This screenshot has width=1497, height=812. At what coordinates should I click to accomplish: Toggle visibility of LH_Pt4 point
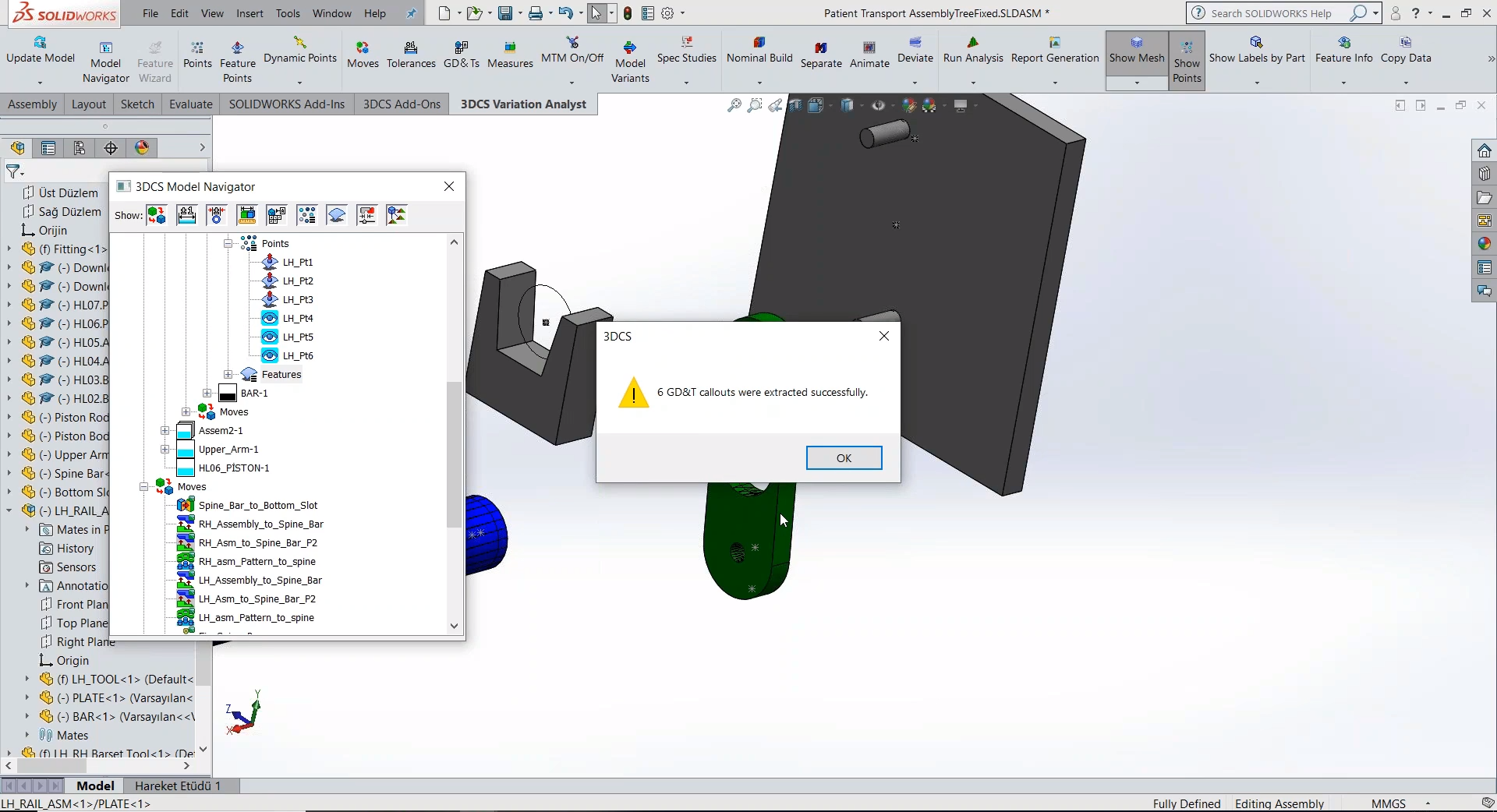(x=271, y=318)
